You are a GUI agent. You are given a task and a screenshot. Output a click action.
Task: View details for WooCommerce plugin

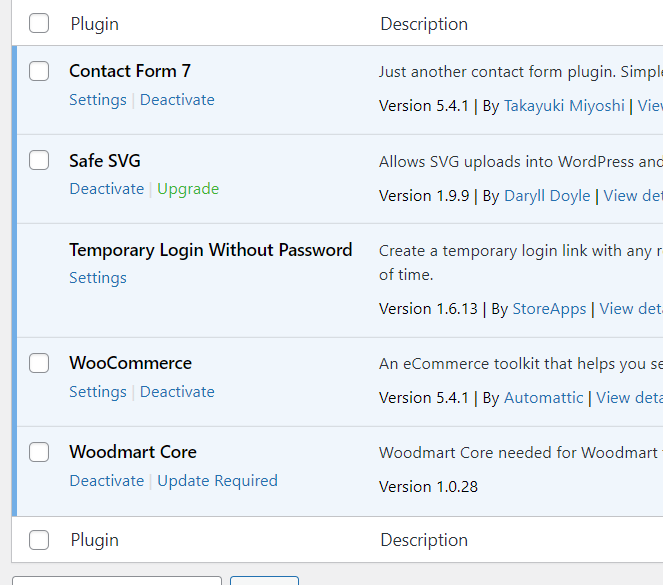coord(629,398)
